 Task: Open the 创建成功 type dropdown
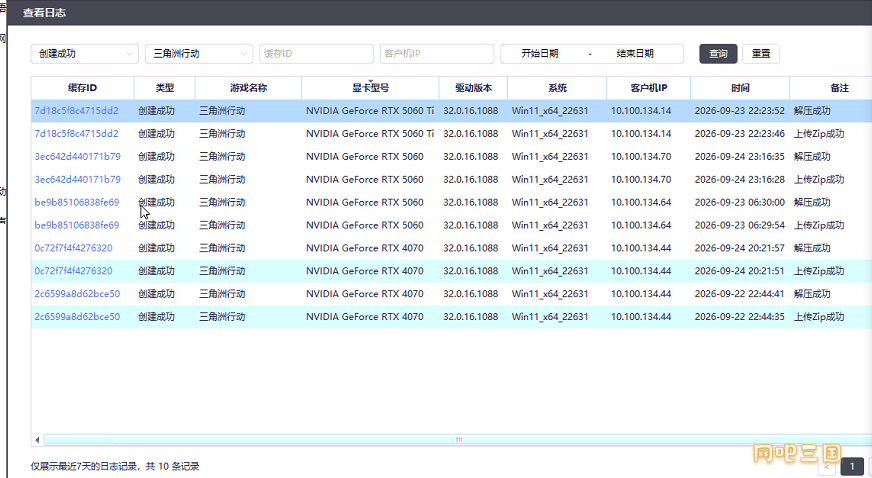click(x=85, y=54)
